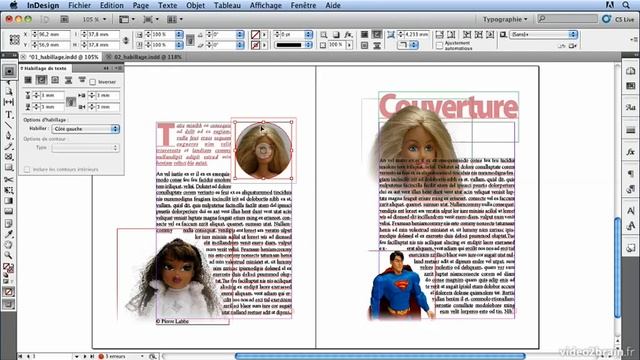The width and height of the screenshot is (640, 360).
Task: Select the Type (T) tool
Action: point(9,115)
